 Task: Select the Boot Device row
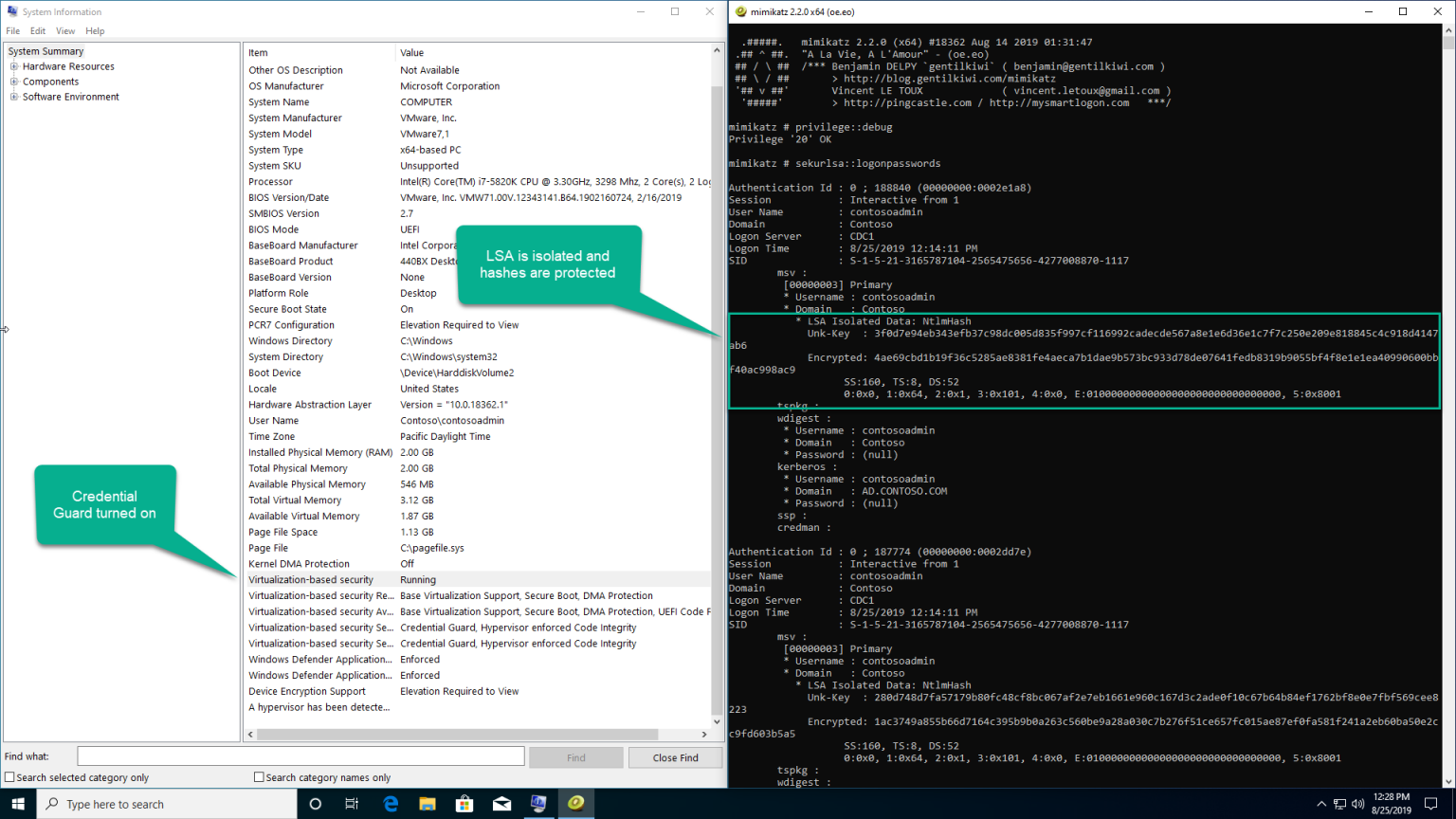tap(478, 373)
